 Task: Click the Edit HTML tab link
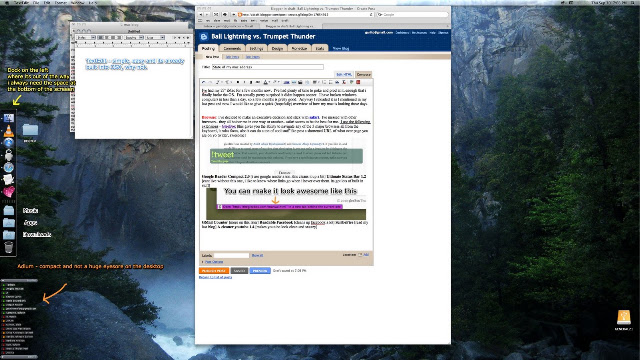click(344, 74)
